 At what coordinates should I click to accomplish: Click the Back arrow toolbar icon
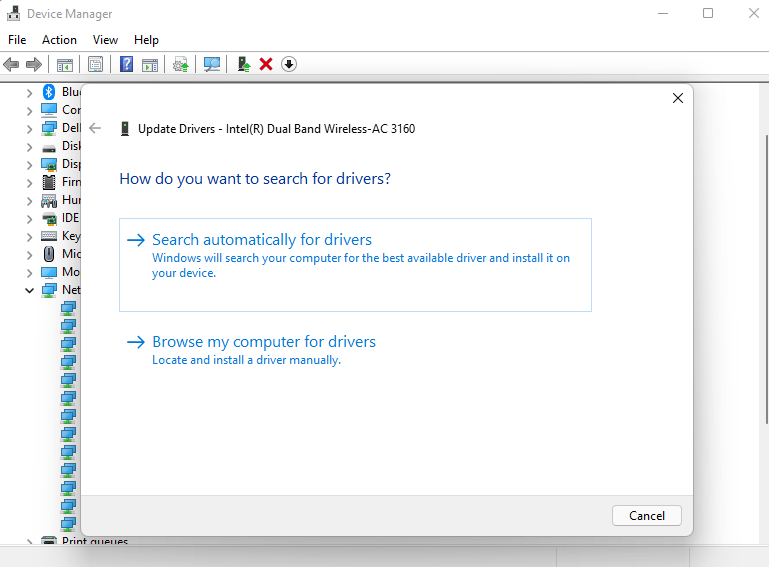(x=11, y=64)
